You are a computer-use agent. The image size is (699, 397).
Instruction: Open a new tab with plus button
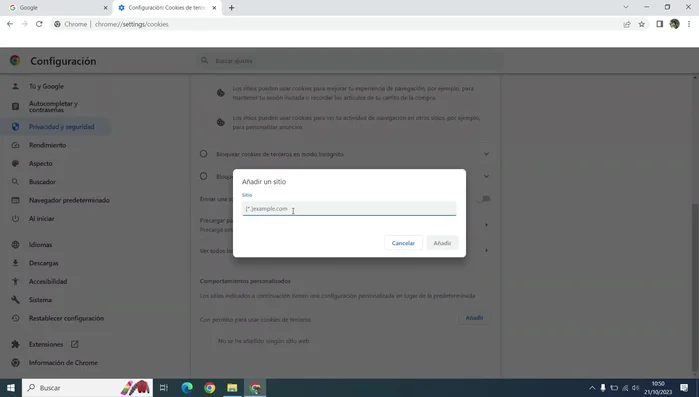pyautogui.click(x=231, y=8)
